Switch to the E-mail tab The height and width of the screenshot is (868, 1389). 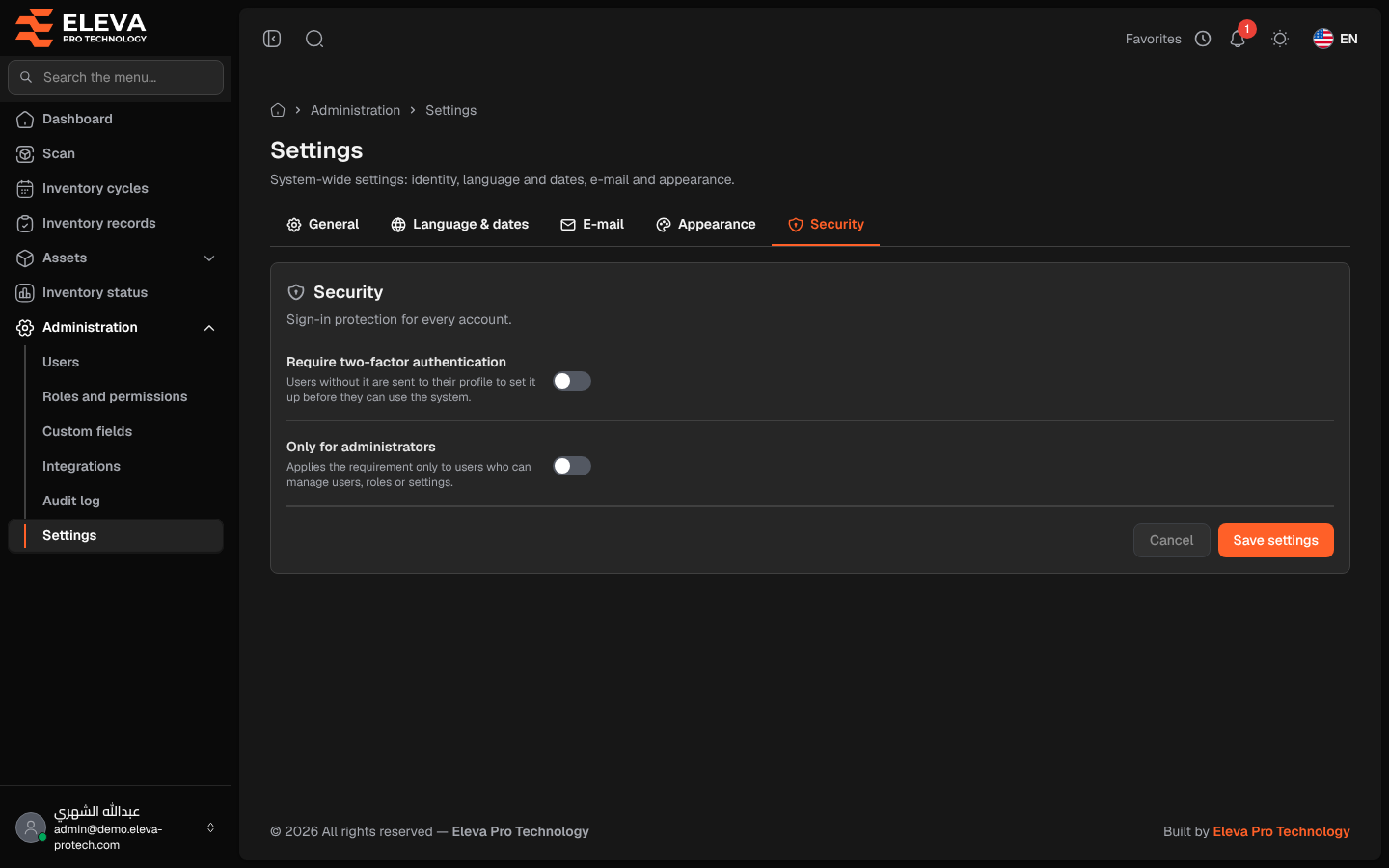592,224
